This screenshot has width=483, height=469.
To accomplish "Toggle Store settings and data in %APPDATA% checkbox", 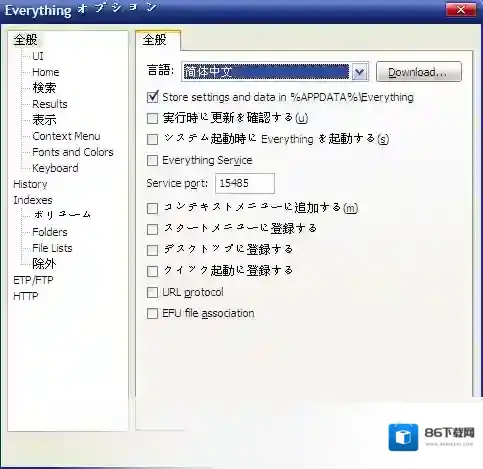I will pos(153,97).
